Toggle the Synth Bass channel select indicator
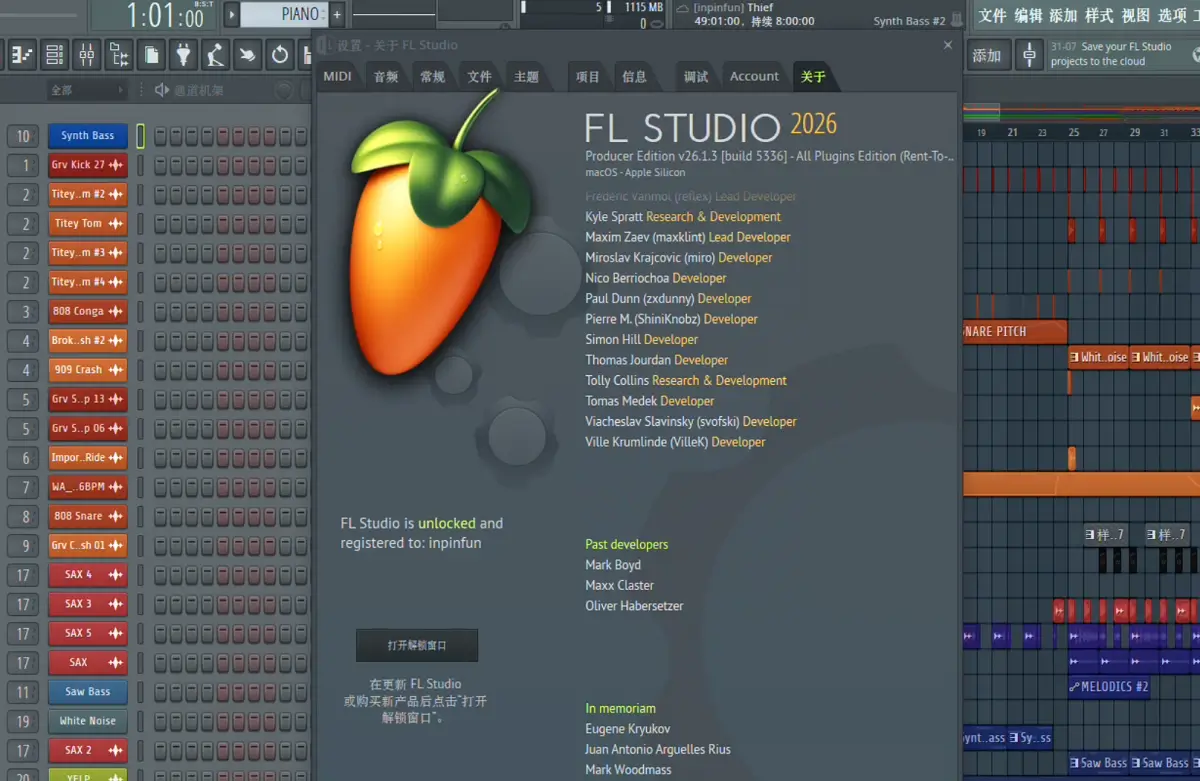Image resolution: width=1200 pixels, height=781 pixels. (x=141, y=136)
